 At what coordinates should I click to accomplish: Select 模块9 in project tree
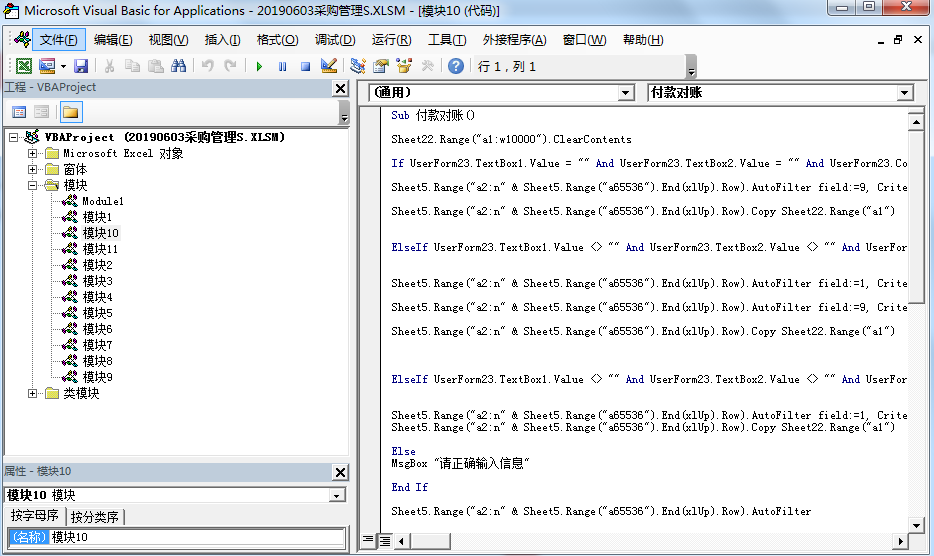[x=97, y=377]
